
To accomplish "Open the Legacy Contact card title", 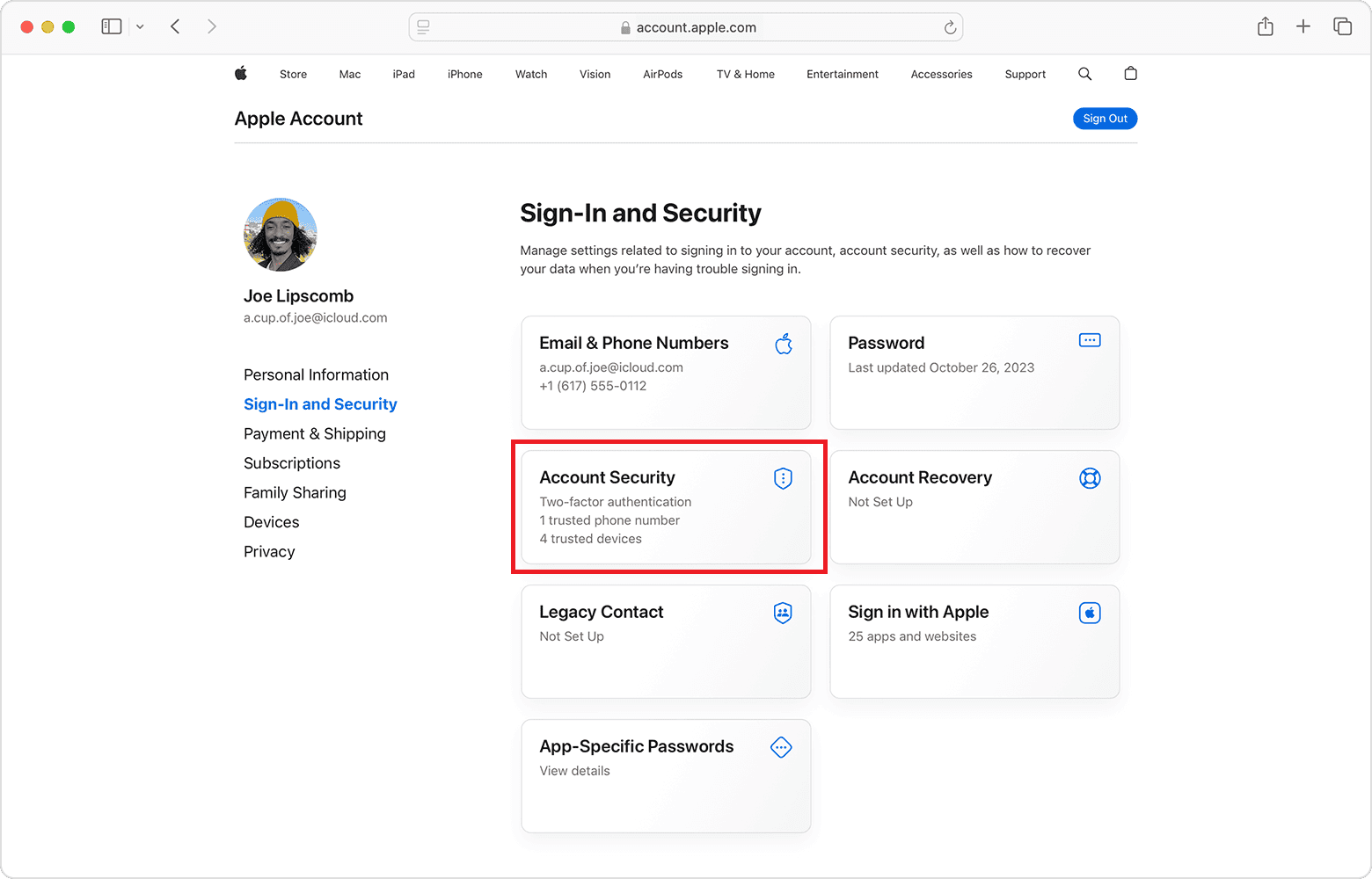I will pos(602,612).
